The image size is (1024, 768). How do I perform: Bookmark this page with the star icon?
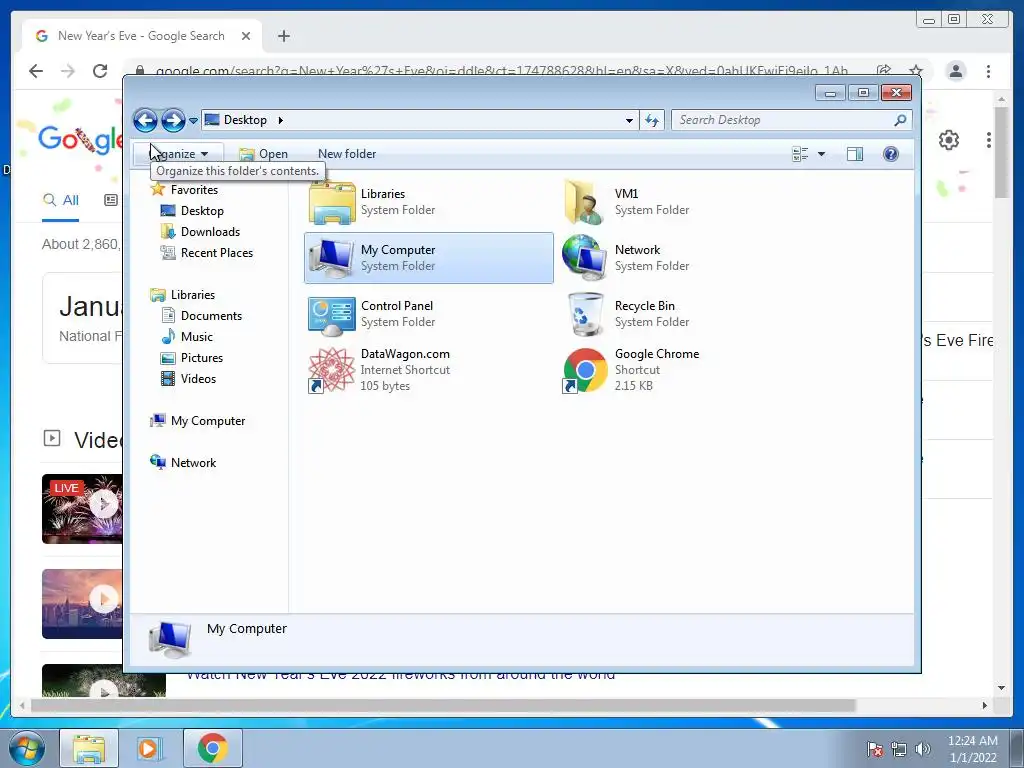tap(916, 71)
